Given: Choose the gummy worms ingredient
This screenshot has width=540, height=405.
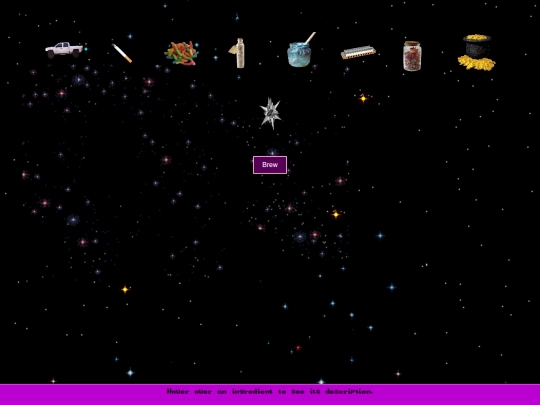Looking at the screenshot, I should point(181,53).
